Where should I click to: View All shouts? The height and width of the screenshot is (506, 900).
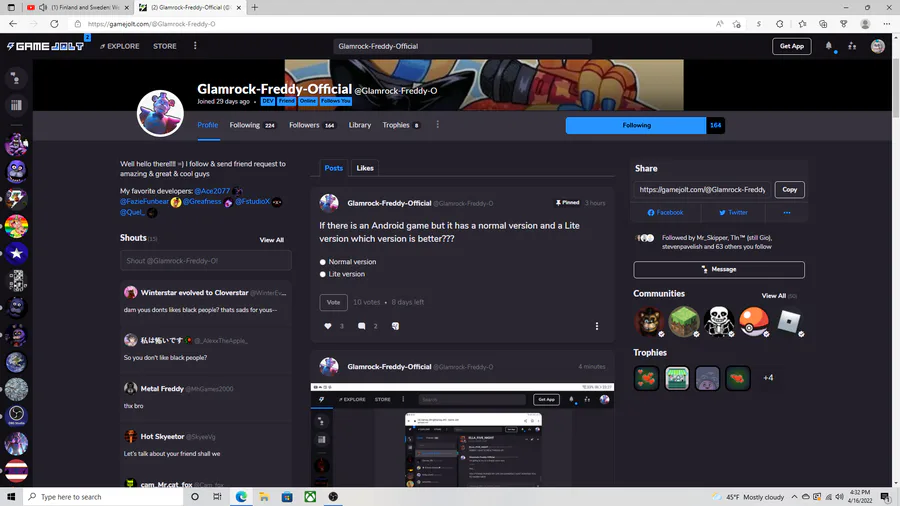coord(271,240)
